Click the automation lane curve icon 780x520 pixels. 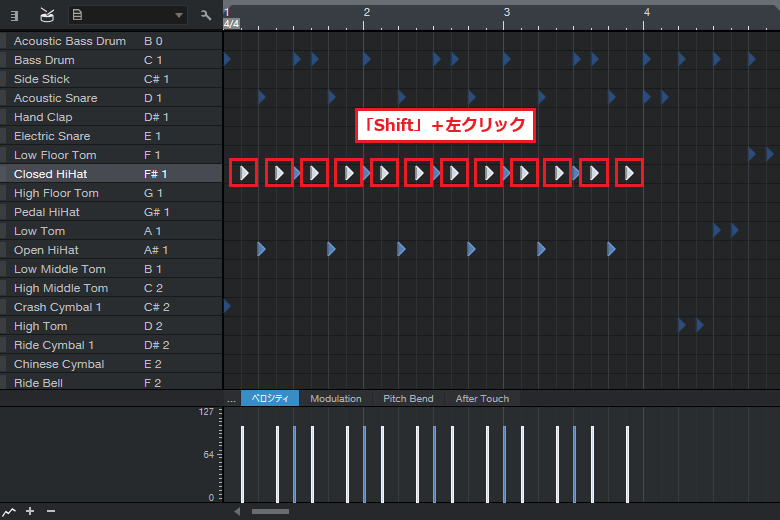(x=9, y=511)
